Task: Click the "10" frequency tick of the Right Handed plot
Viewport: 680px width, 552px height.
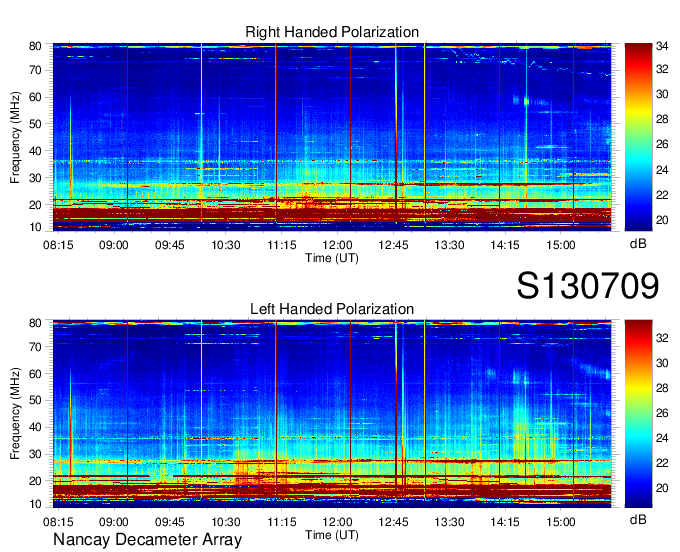Action: click(35, 227)
